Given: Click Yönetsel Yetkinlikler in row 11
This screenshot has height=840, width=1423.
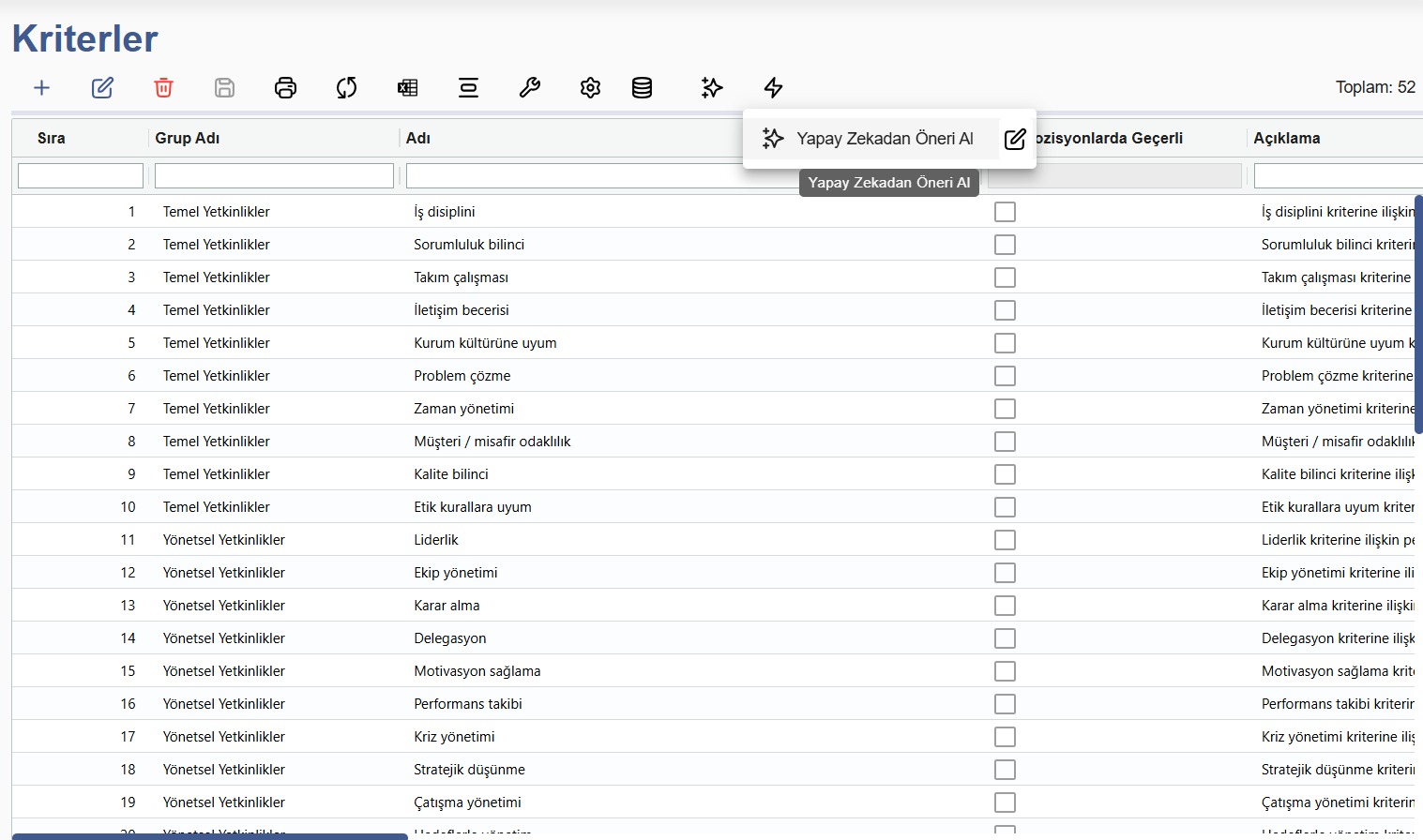Looking at the screenshot, I should [x=224, y=540].
